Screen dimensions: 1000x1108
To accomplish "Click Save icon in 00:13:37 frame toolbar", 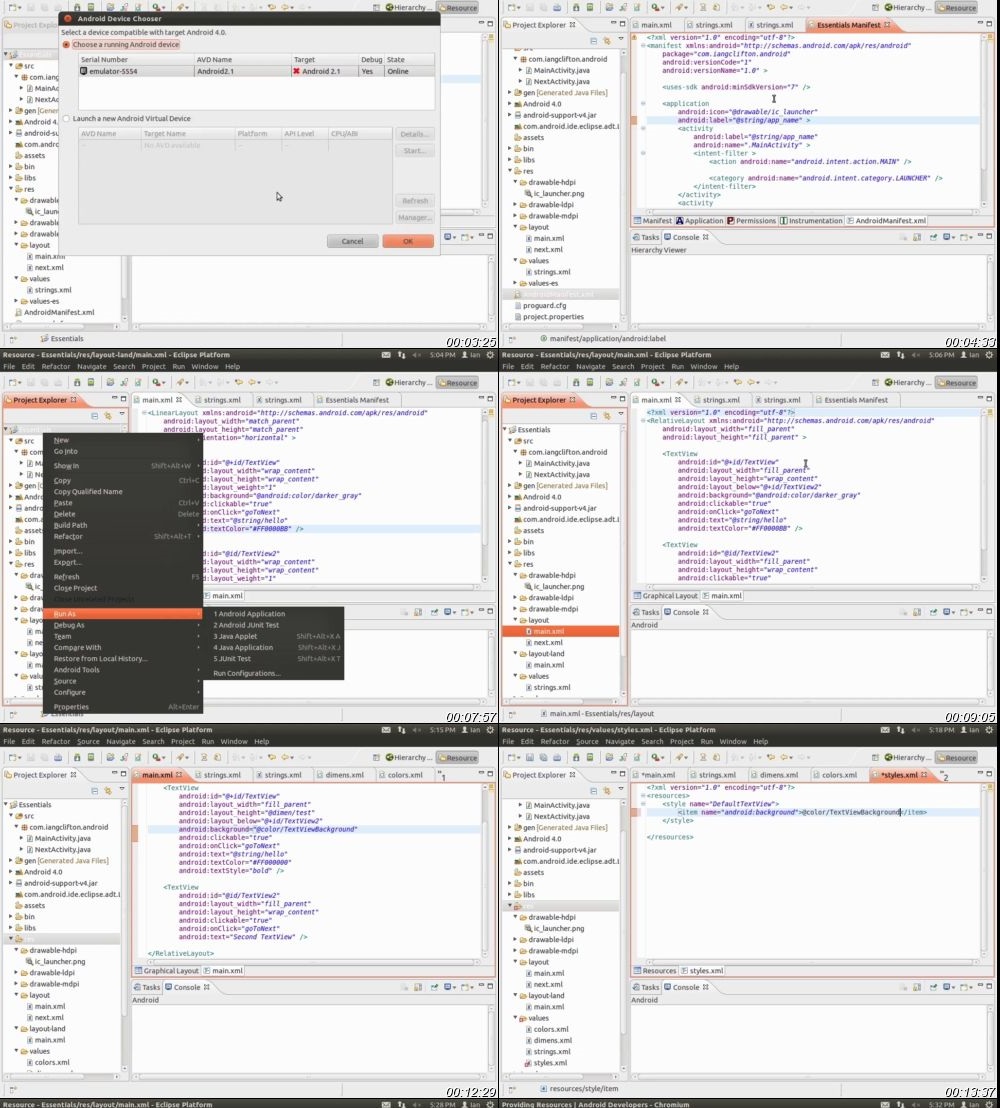I will click(x=530, y=757).
